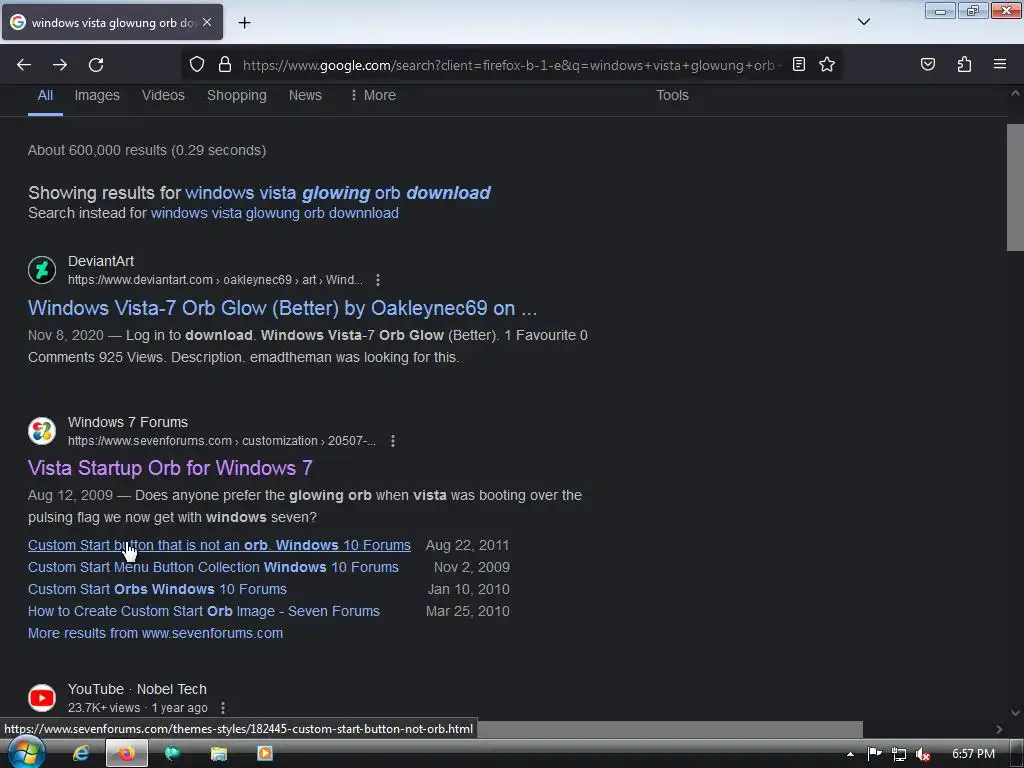Click the 6:57 PM clock
Screen dimensions: 1024x768
pos(973,754)
